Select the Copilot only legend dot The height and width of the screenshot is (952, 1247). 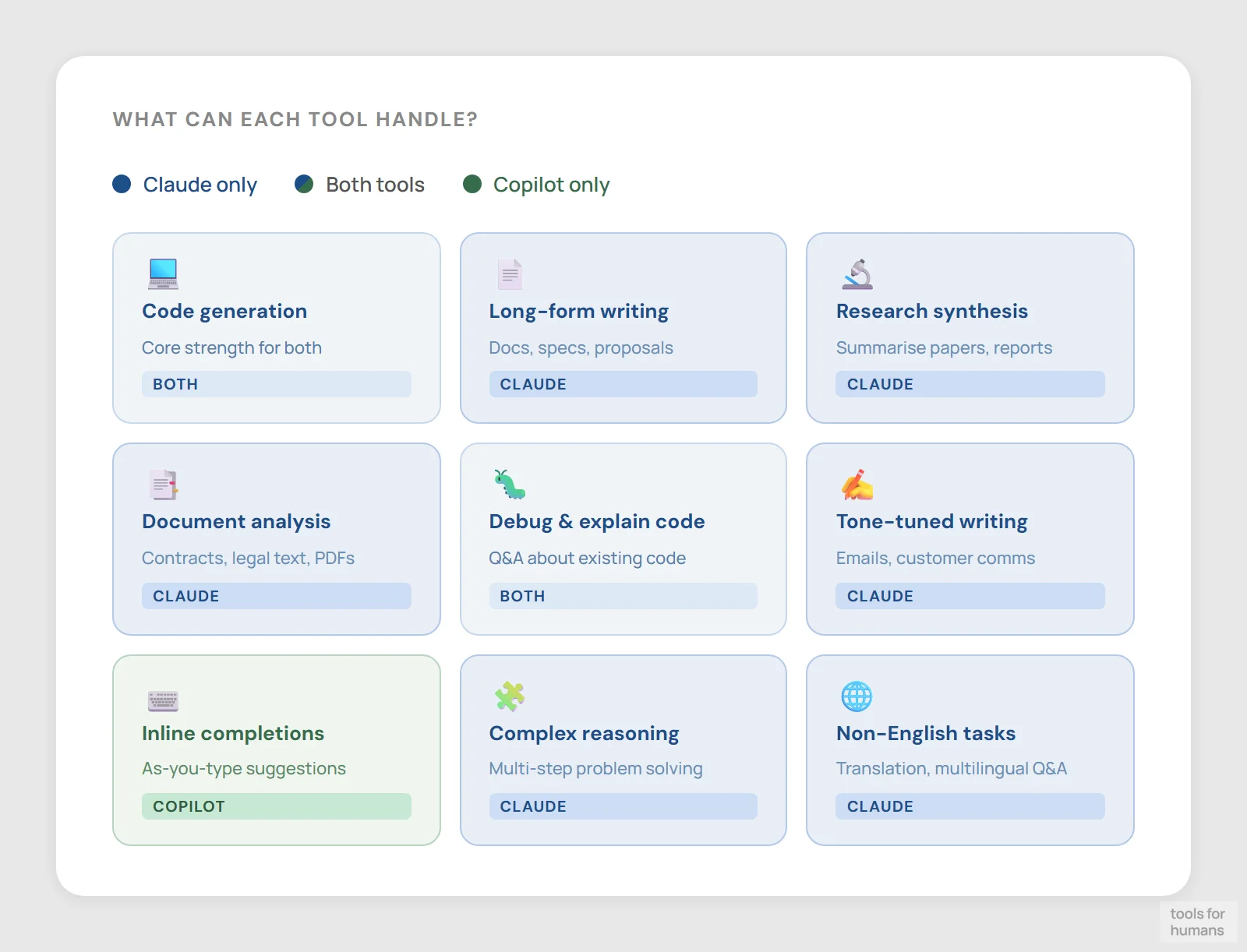(x=472, y=185)
